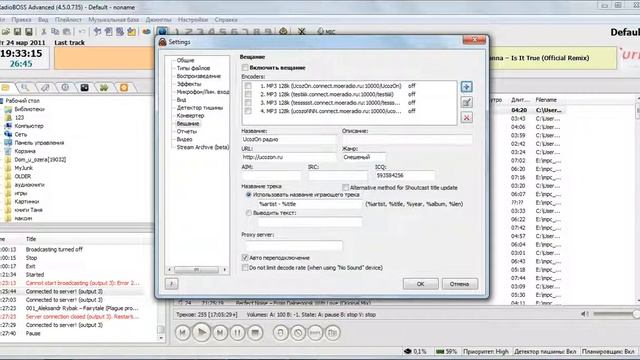
Task: Uncheck the Авто переподключение checkbox
Action: tap(245, 258)
